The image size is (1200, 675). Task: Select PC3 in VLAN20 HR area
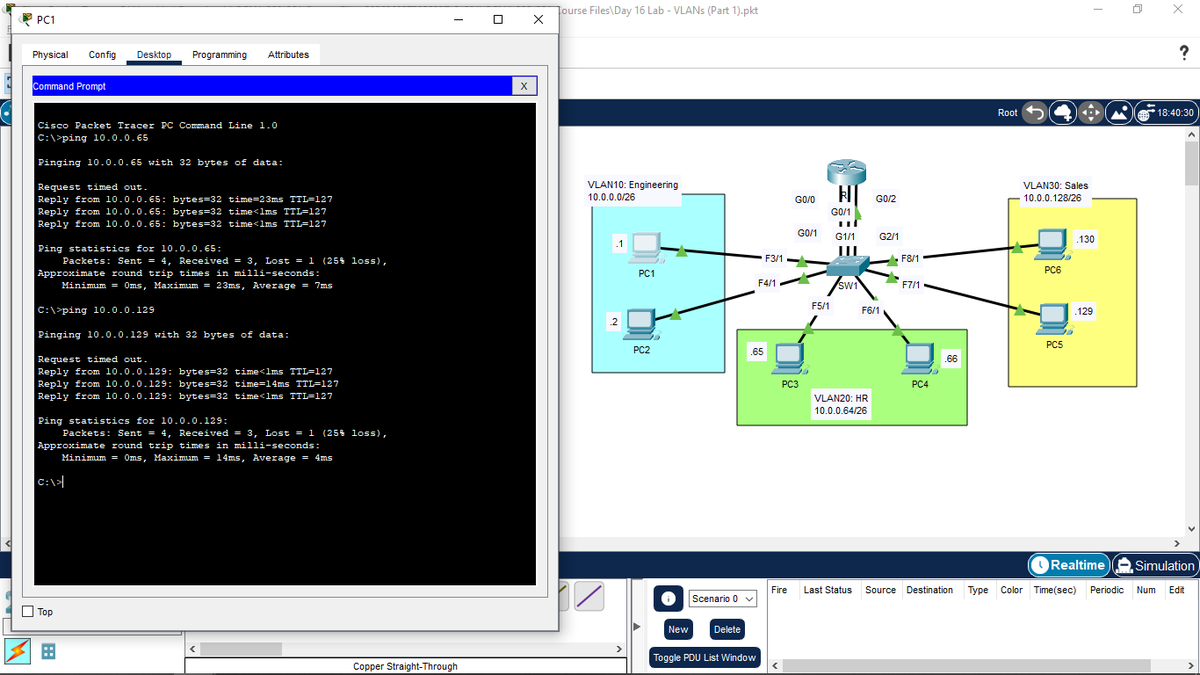click(x=789, y=360)
